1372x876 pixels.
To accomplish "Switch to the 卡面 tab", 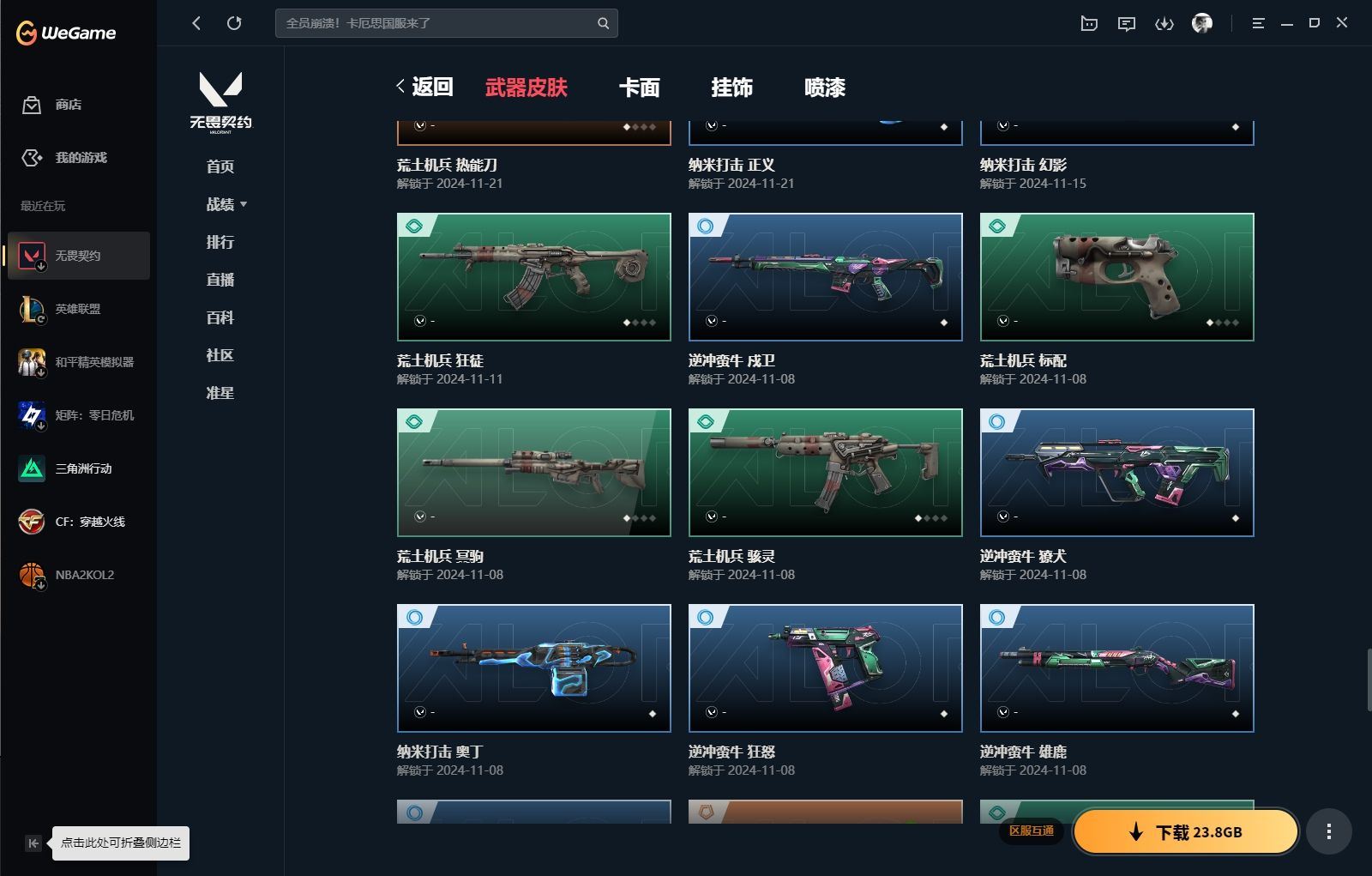I will point(640,88).
